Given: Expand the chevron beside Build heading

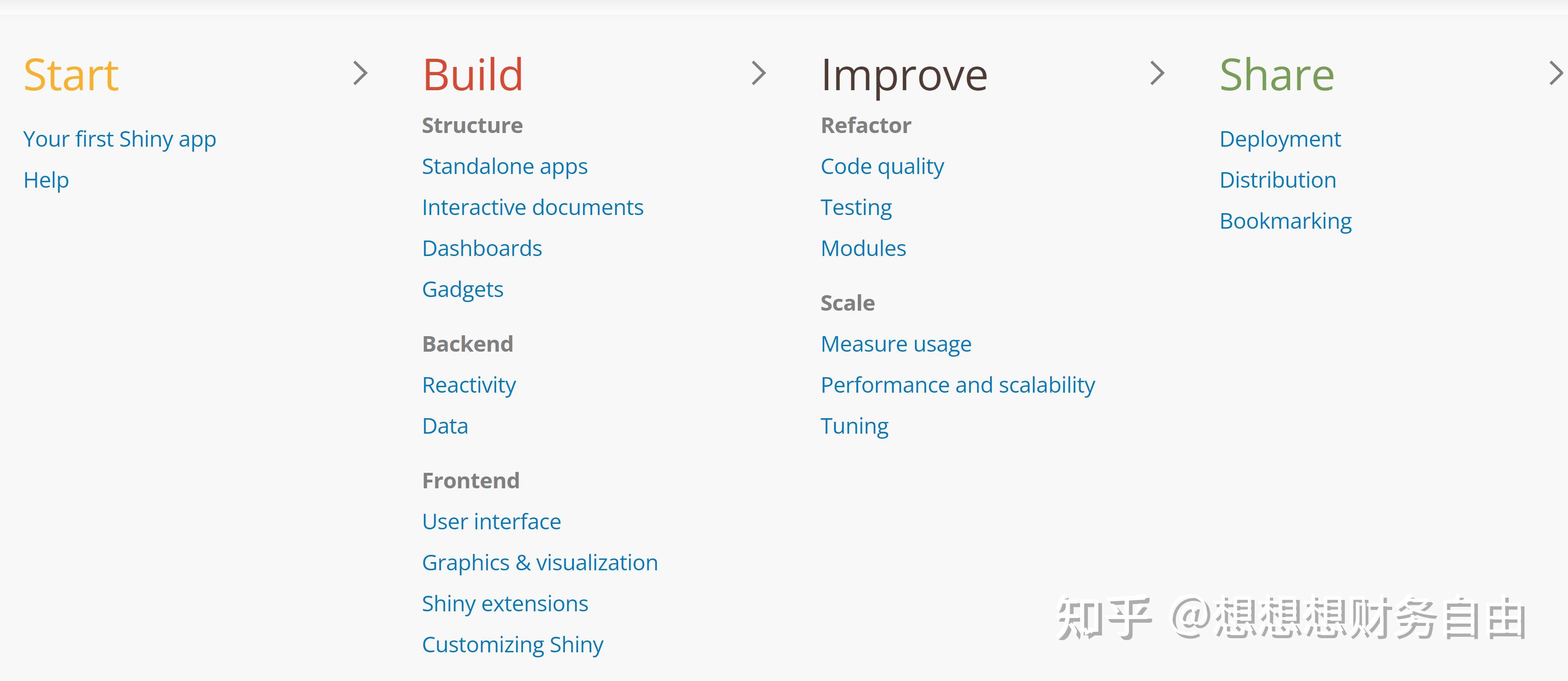Looking at the screenshot, I should coord(758,74).
